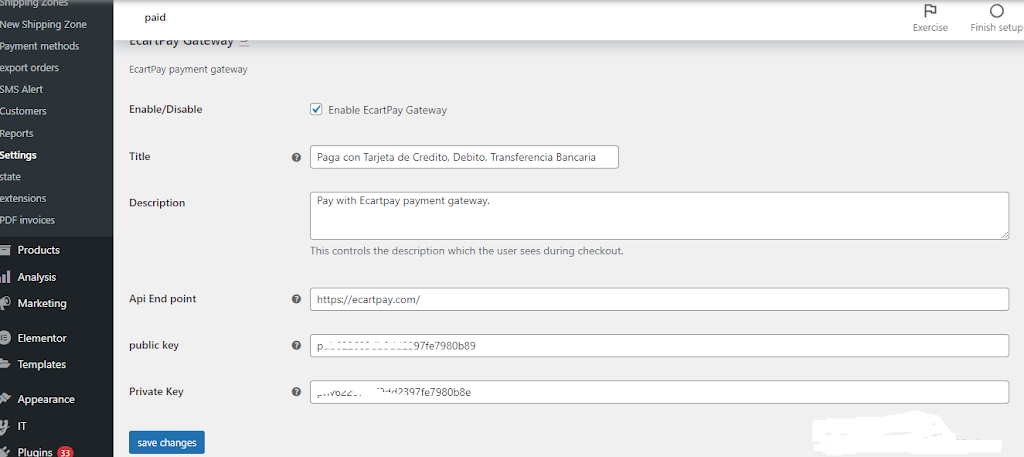
Task: Open export orders menu item
Action: click(29, 67)
